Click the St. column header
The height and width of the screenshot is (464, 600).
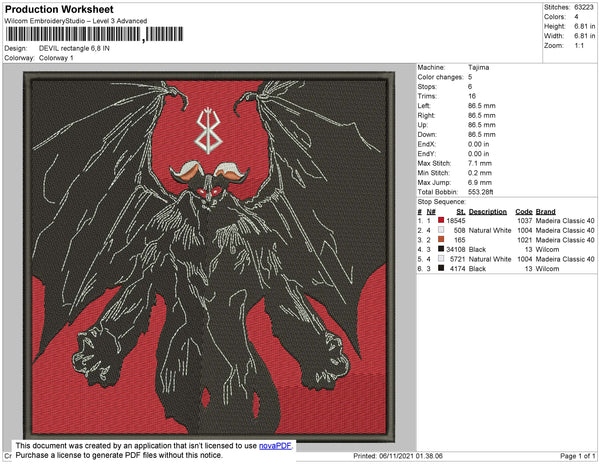[x=461, y=212]
